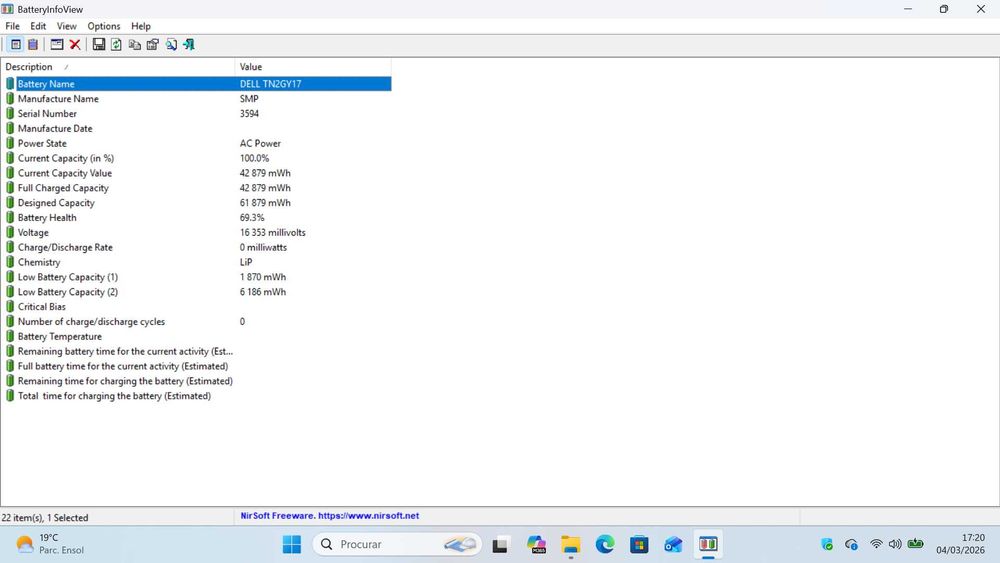
Task: Open the volume speaker tray icon
Action: (x=895, y=544)
